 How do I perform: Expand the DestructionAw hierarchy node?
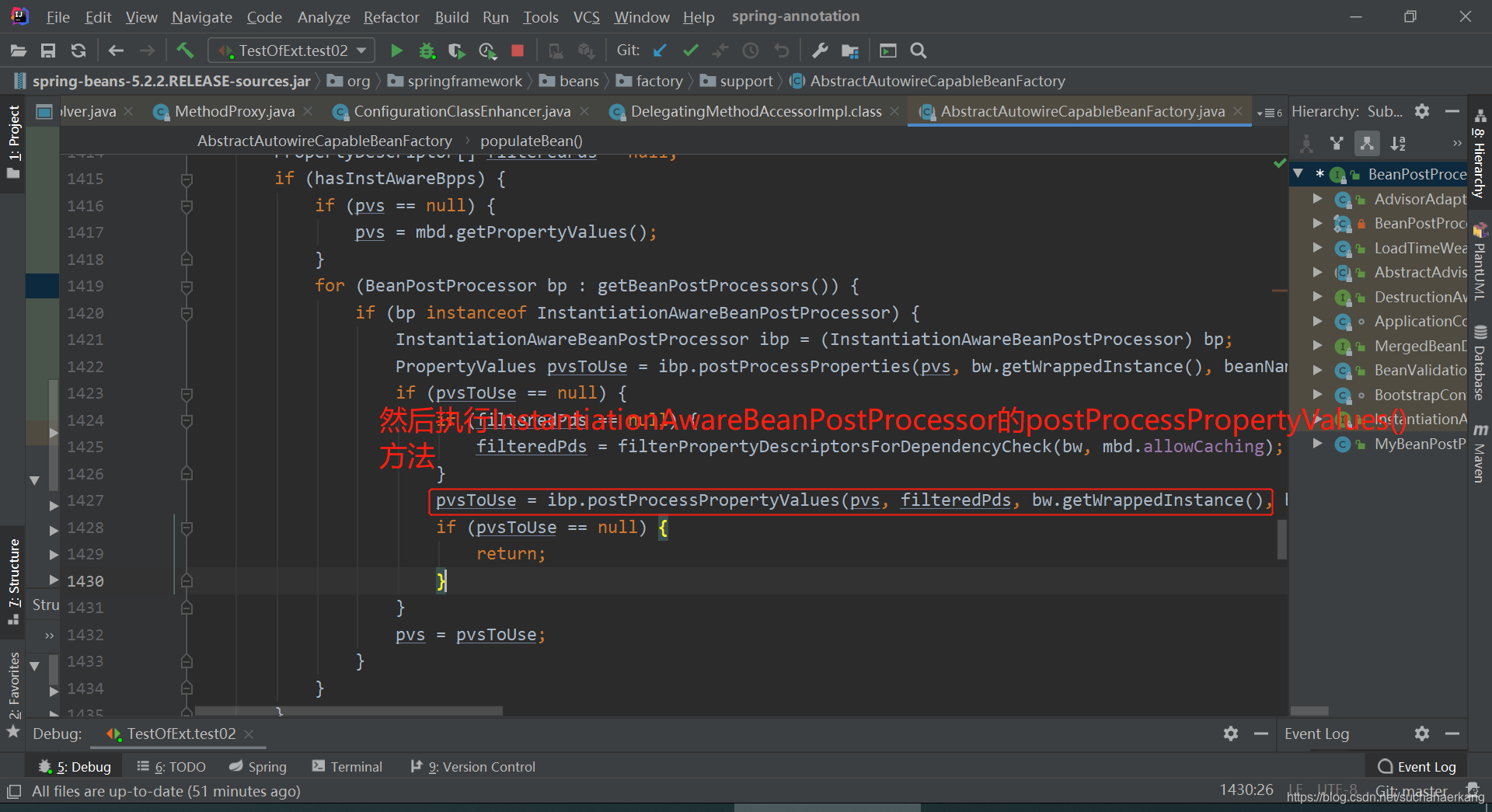[x=1317, y=297]
